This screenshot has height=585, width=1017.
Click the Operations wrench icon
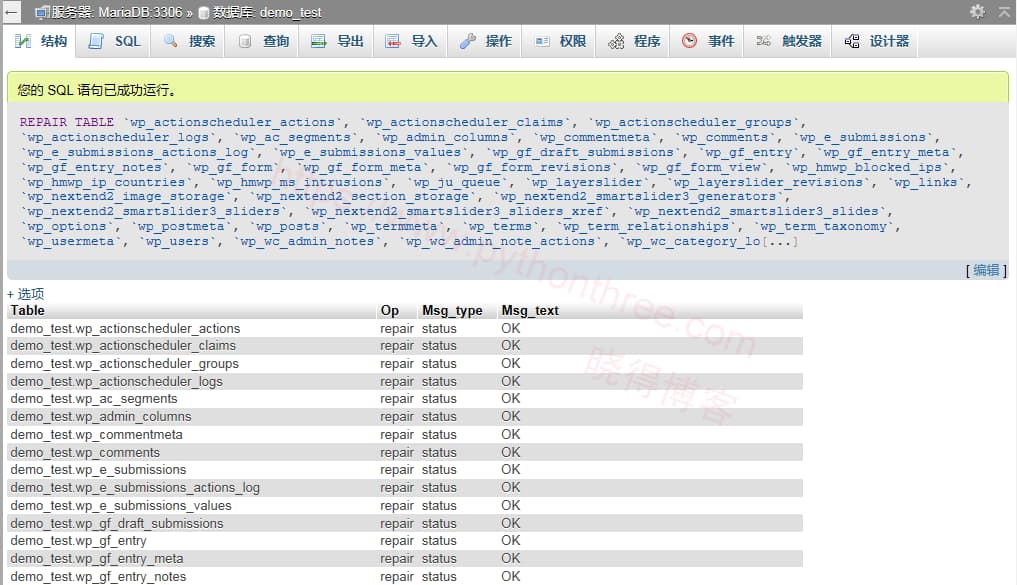pos(468,42)
